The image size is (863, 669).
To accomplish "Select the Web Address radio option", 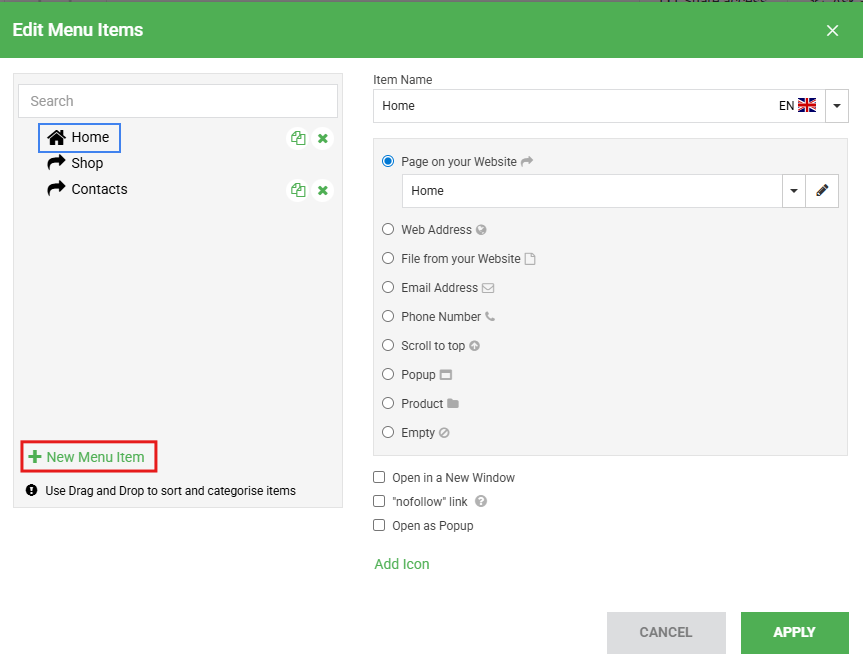I will (388, 229).
